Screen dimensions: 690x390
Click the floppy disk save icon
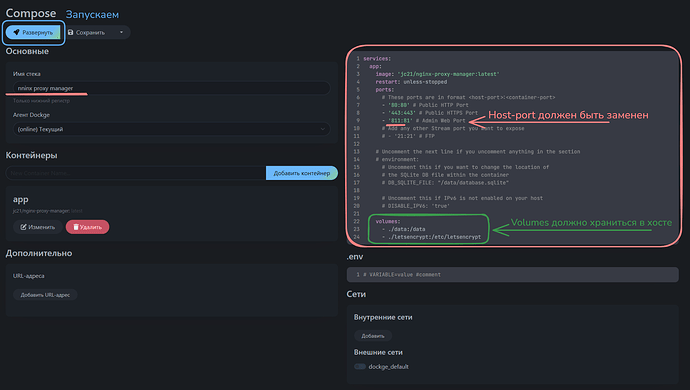[x=70, y=32]
